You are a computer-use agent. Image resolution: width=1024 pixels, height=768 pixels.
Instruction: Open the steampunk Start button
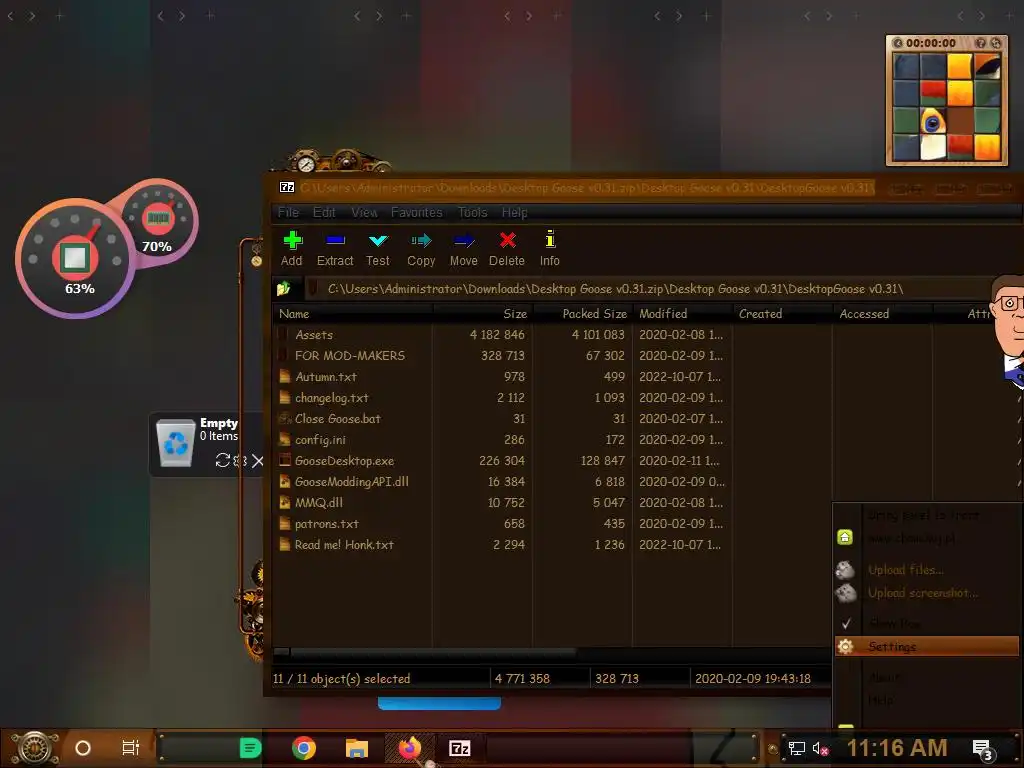34,748
